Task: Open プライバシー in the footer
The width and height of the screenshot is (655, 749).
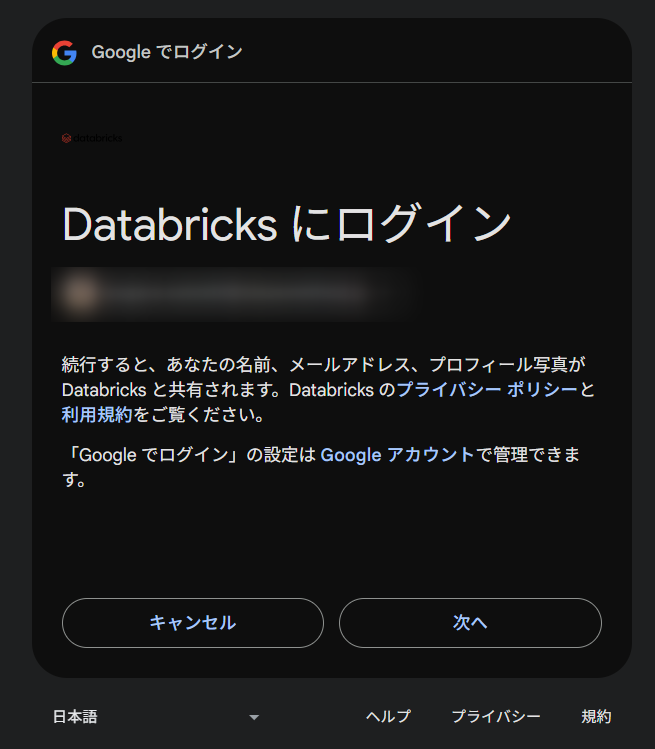Action: click(496, 717)
